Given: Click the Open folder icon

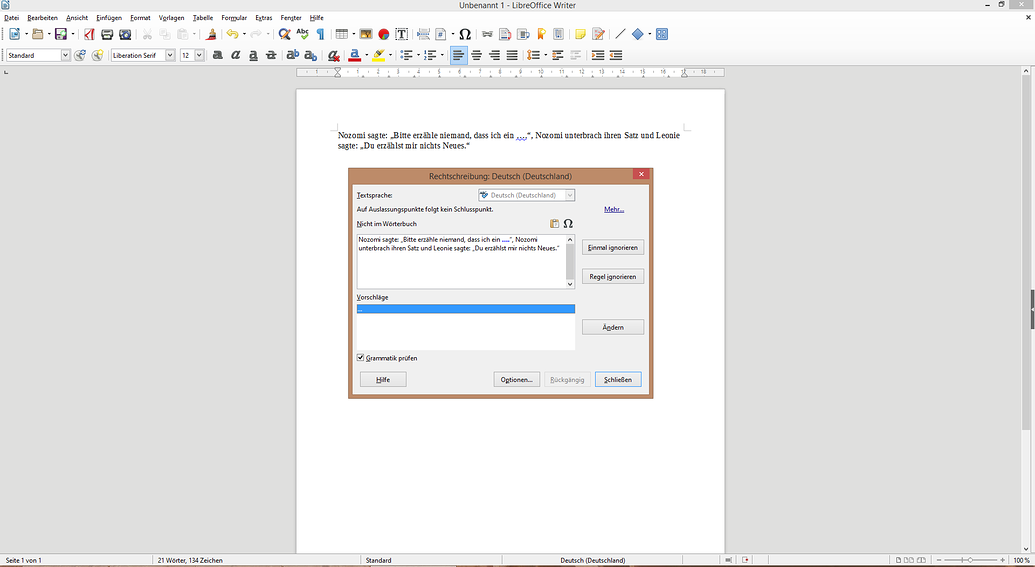Looking at the screenshot, I should (38, 34).
